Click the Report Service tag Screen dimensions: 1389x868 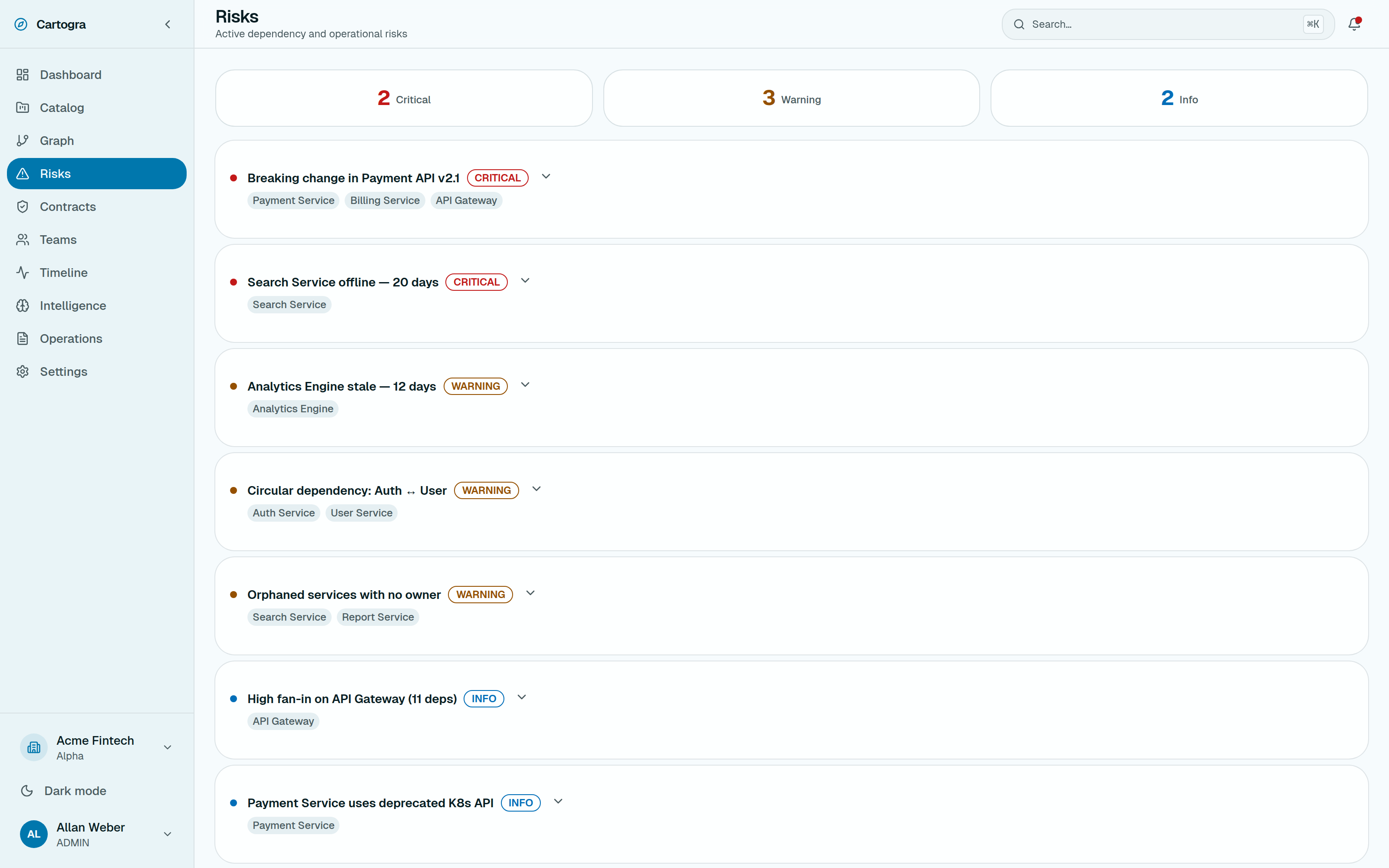tap(378, 617)
